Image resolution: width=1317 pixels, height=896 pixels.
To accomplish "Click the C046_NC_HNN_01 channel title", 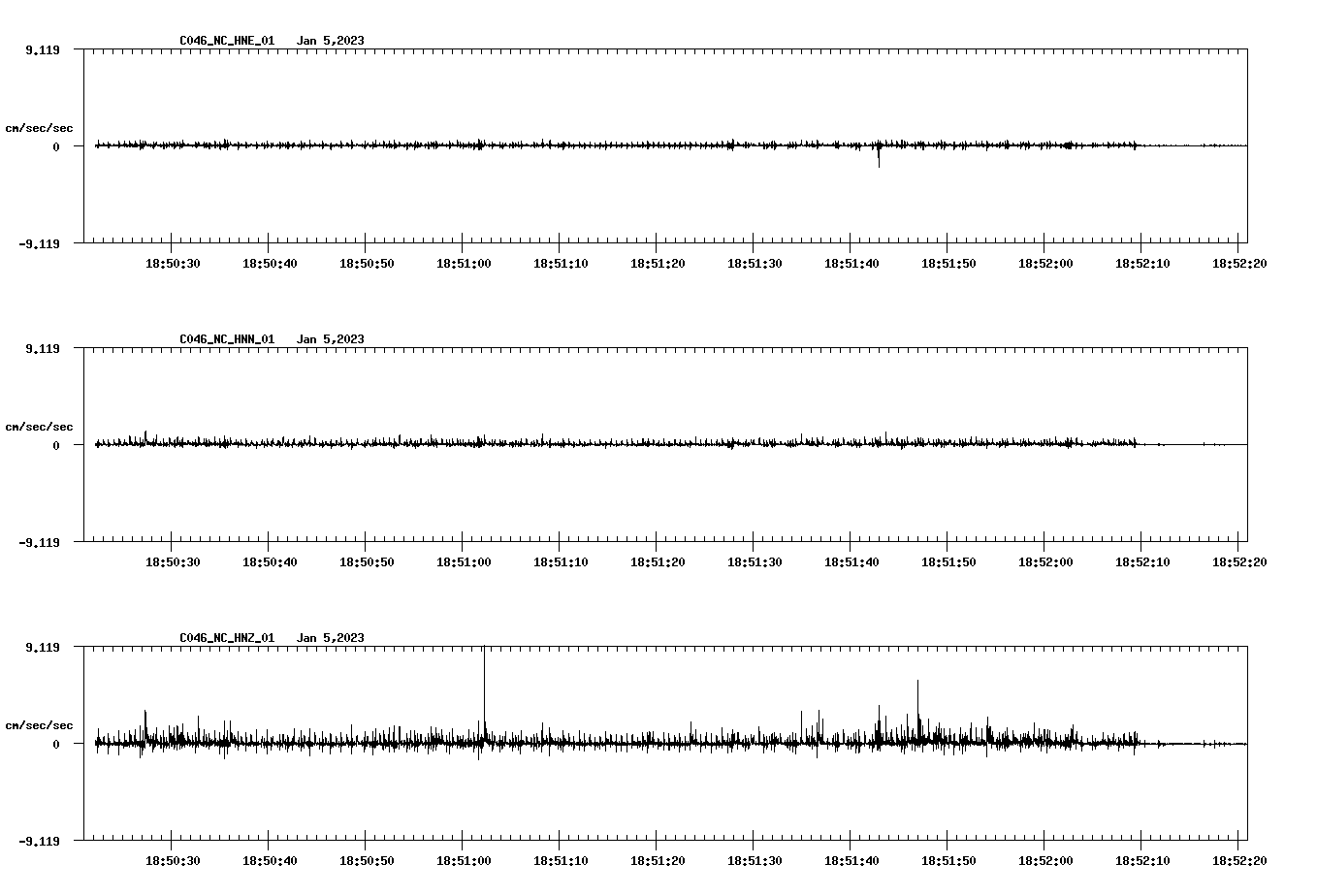I will pyautogui.click(x=227, y=339).
